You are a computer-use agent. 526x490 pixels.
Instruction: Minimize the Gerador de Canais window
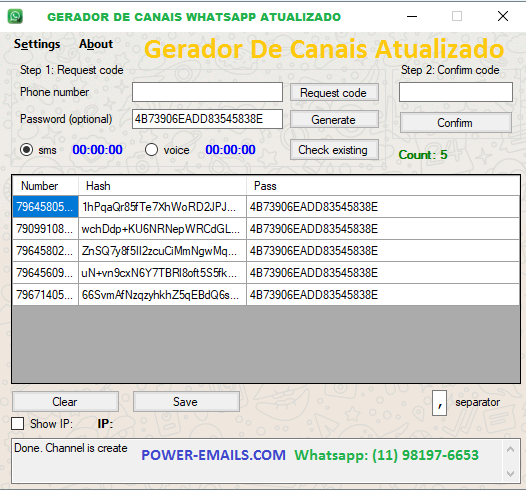pos(412,16)
